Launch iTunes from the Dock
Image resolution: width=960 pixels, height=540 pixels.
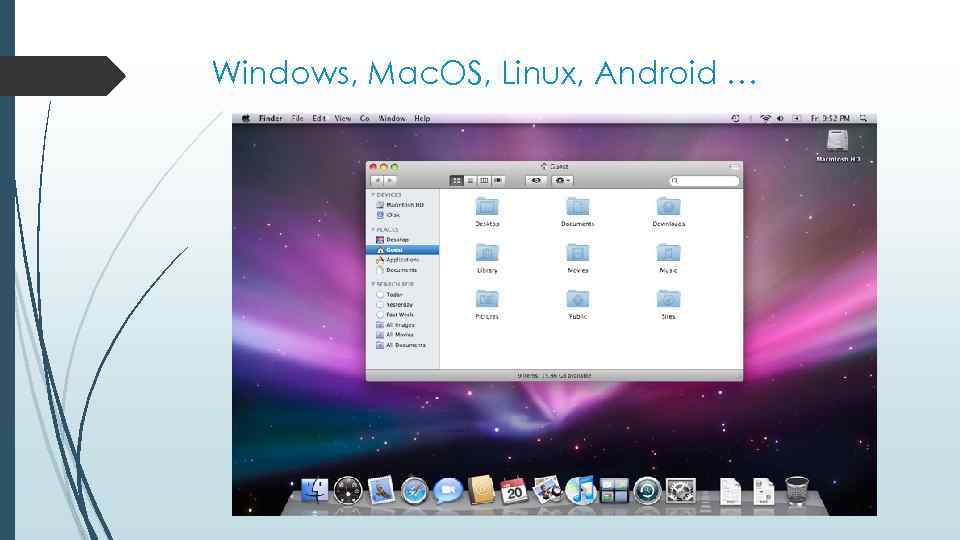pos(580,490)
